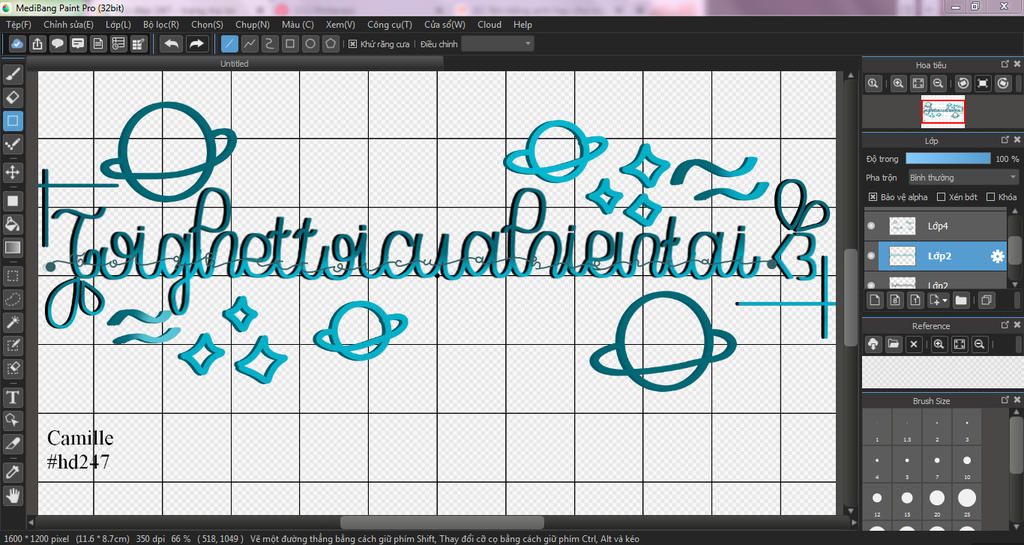Viewport: 1024px width, 545px height.
Task: Hide the selected Lớp2 layer visibility dot
Action: [x=871, y=256]
